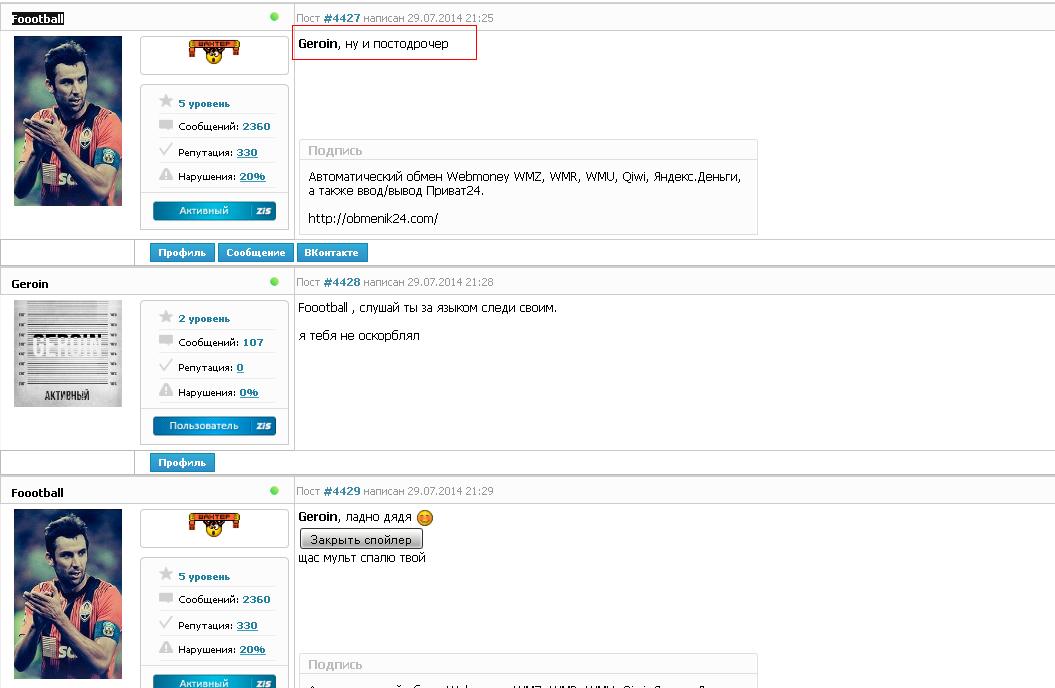Image resolution: width=1055 pixels, height=688 pixels.
Task: Open Profile button under post #4427
Action: [182, 252]
